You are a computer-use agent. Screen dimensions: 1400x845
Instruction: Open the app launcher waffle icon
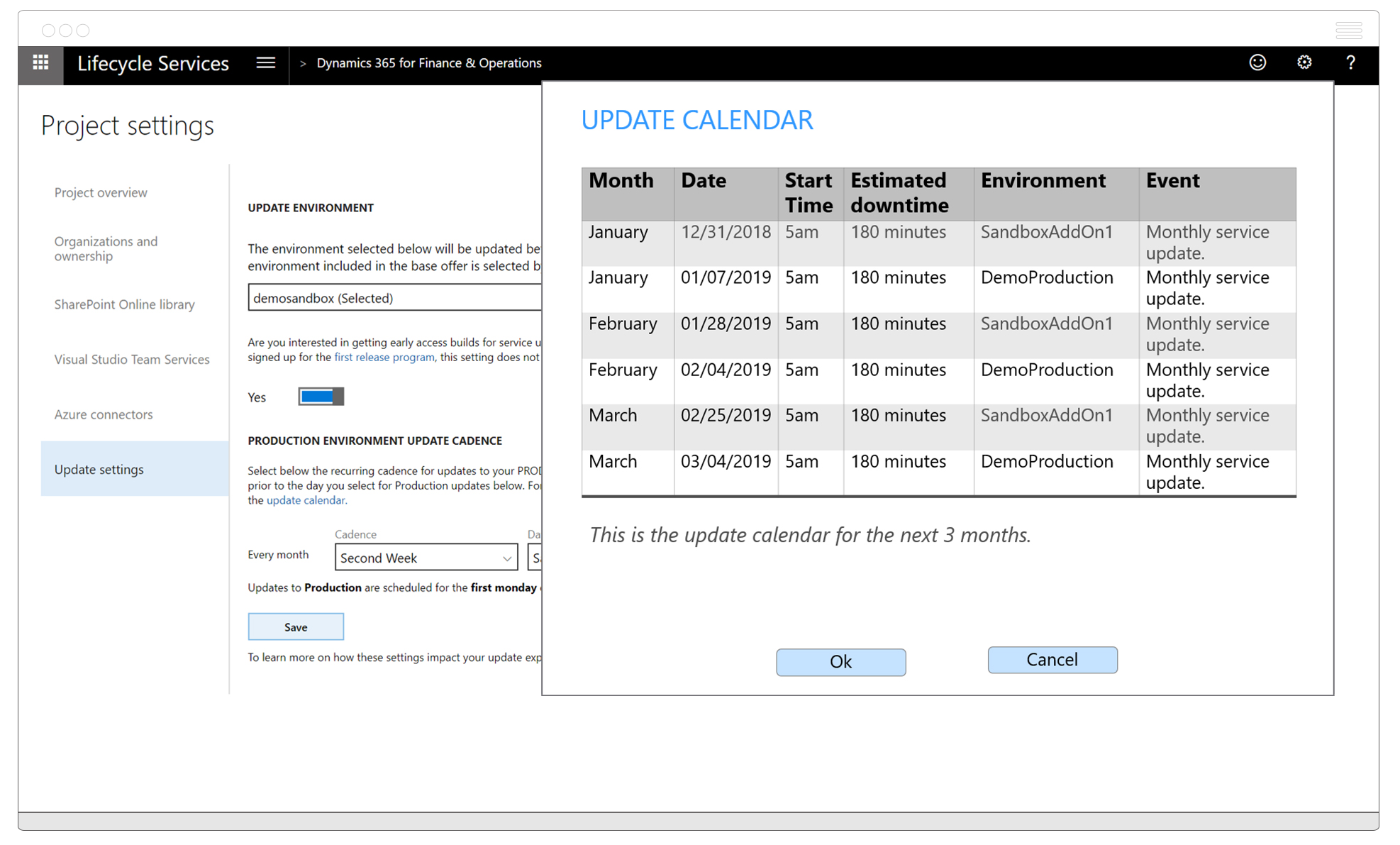click(40, 63)
